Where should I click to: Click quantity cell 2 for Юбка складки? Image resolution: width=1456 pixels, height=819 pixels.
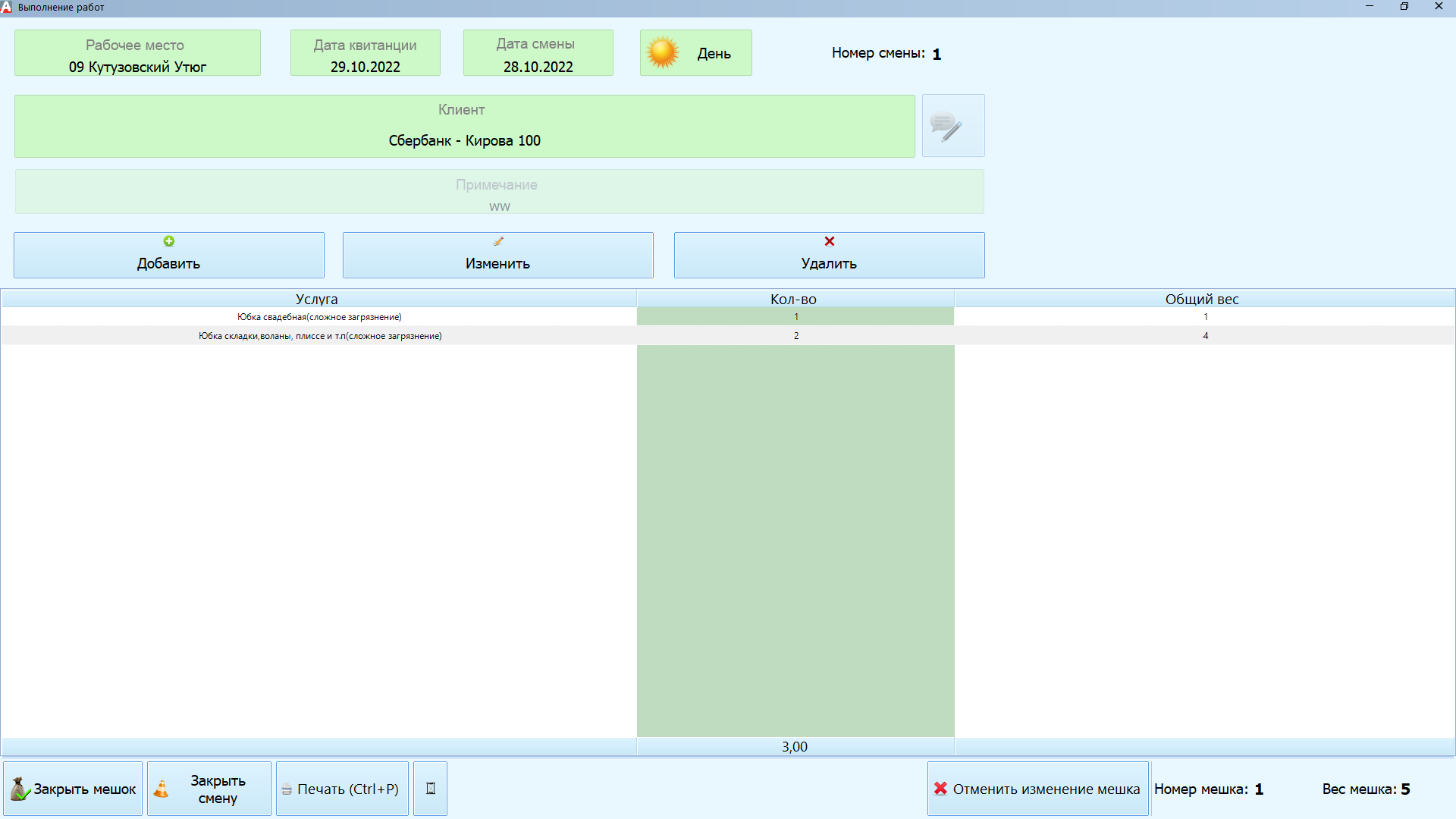click(795, 336)
